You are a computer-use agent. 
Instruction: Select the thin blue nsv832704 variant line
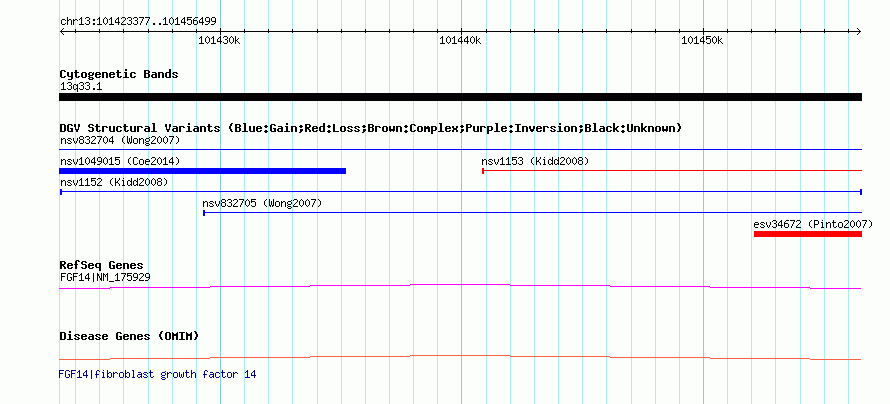pyautogui.click(x=460, y=149)
